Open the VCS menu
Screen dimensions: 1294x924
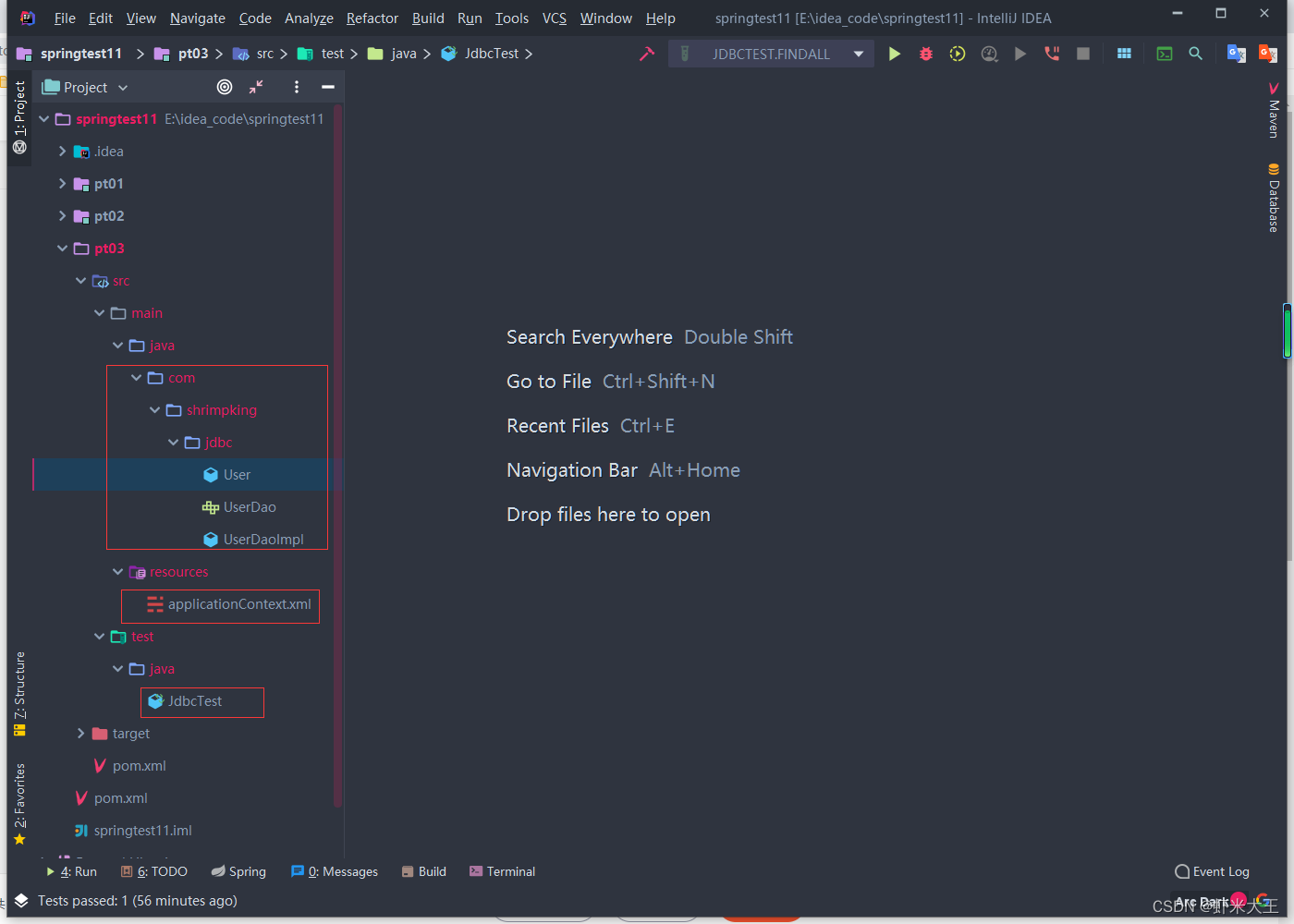555,18
